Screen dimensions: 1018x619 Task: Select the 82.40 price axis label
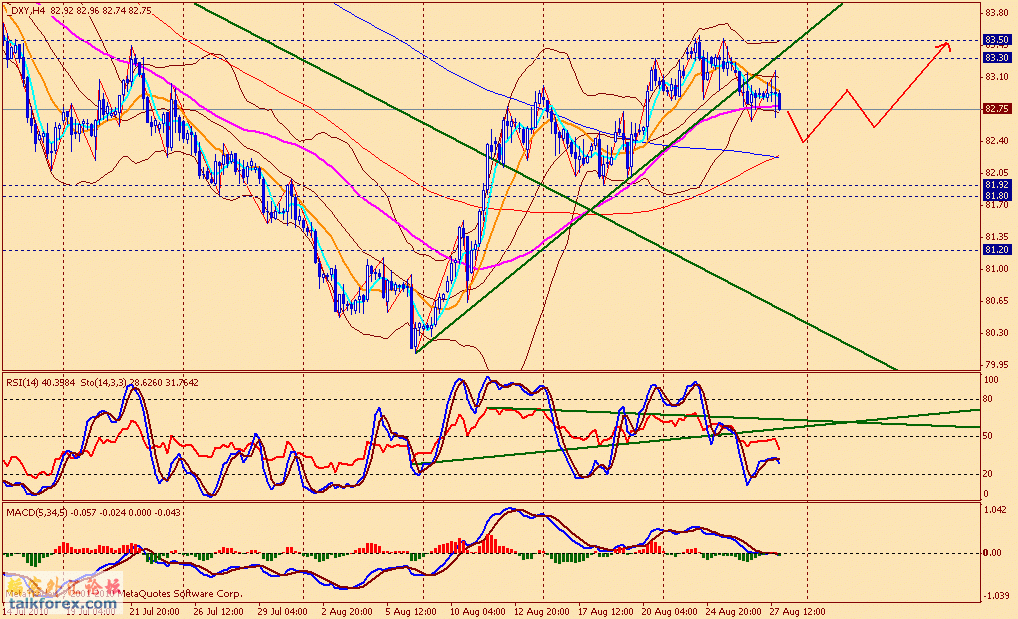[997, 141]
